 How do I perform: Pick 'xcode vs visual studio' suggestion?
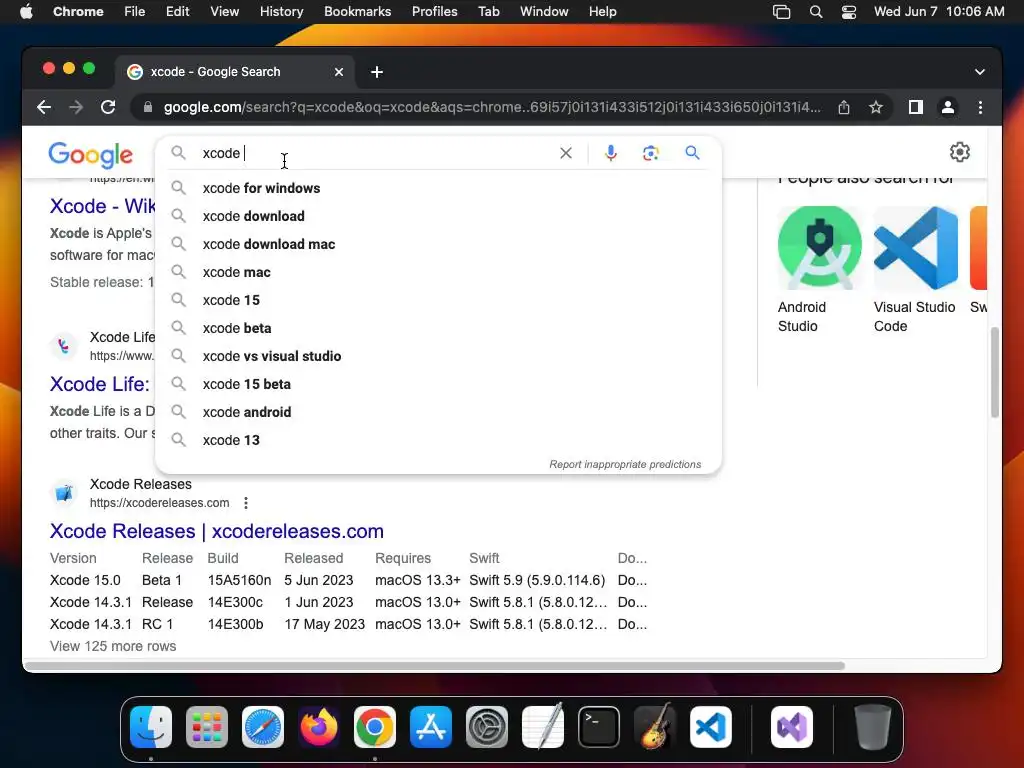click(438, 357)
